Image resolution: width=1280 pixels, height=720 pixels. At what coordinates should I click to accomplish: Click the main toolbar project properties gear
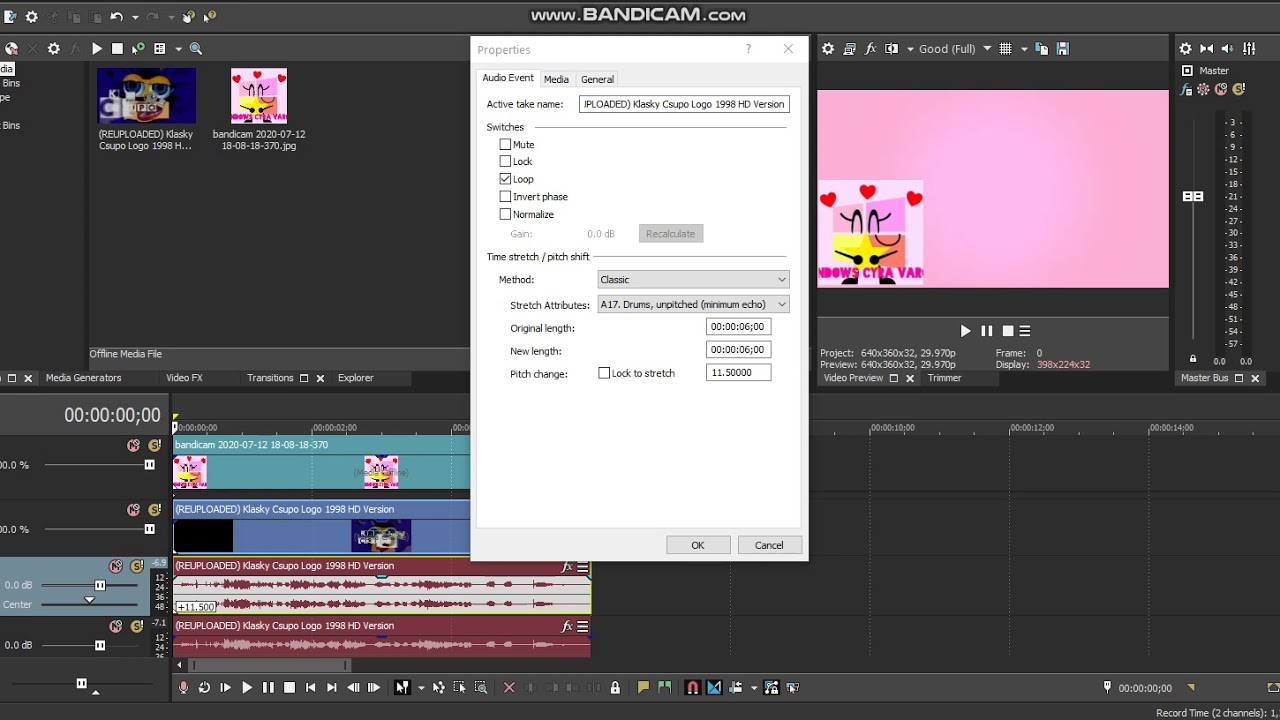(31, 17)
